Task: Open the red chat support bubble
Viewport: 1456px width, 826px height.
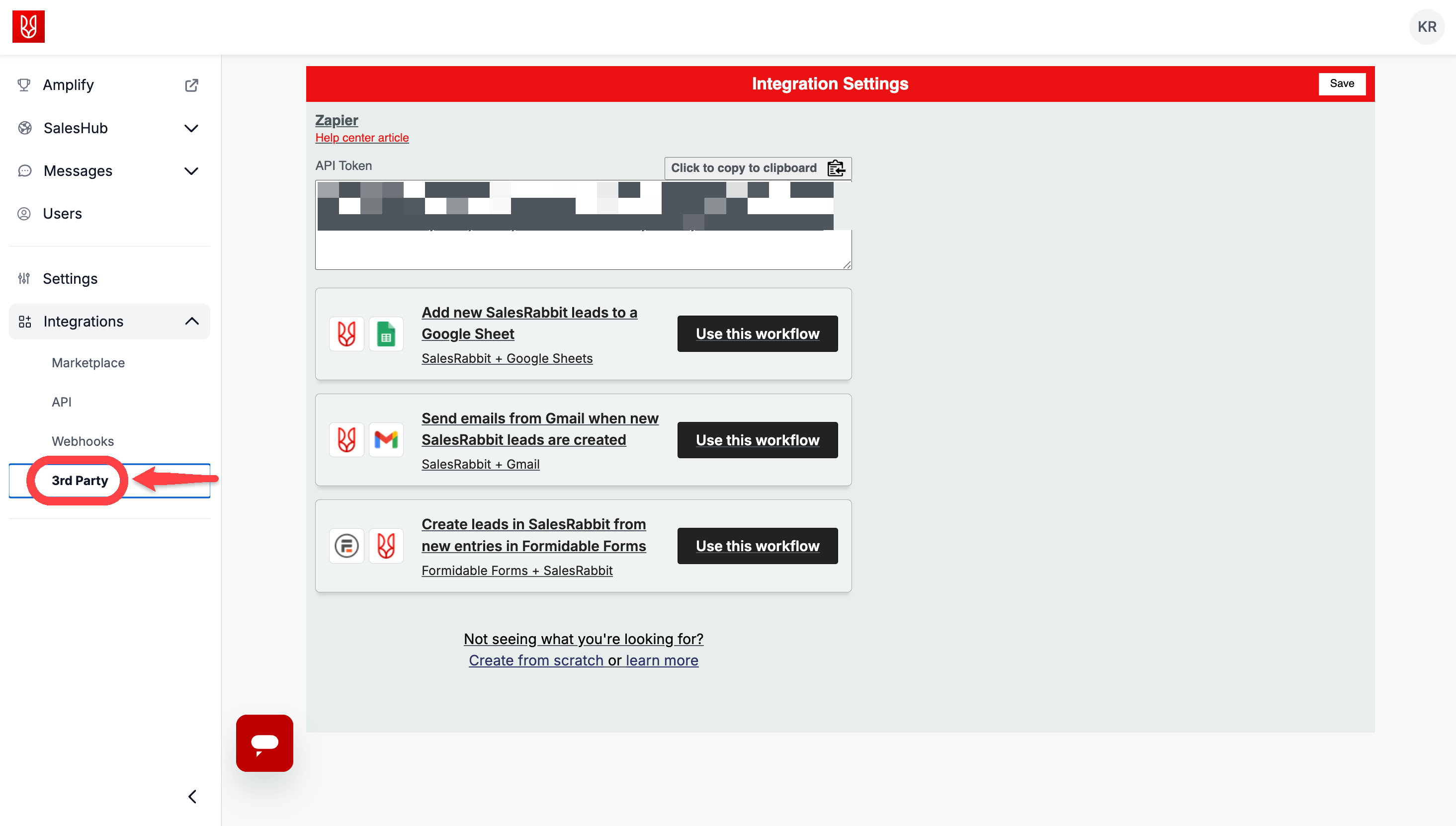Action: point(264,743)
